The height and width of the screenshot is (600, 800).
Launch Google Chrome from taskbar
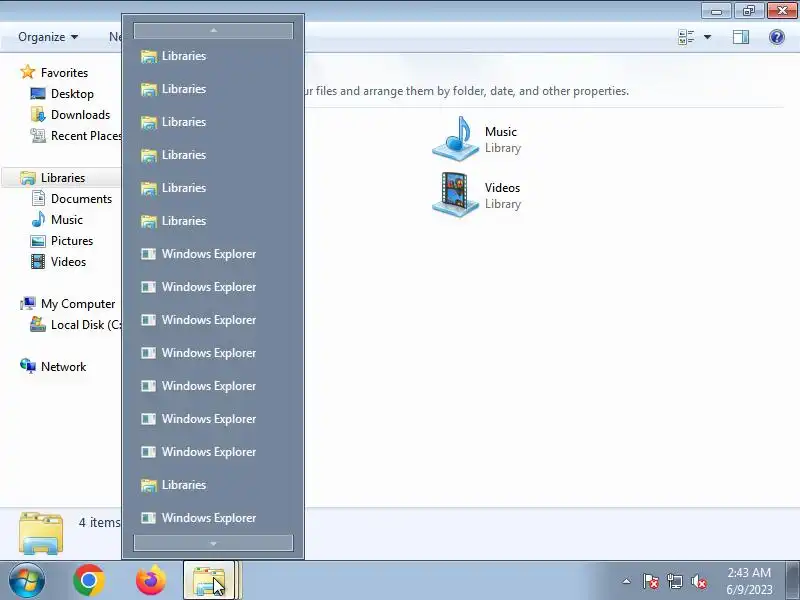point(89,581)
